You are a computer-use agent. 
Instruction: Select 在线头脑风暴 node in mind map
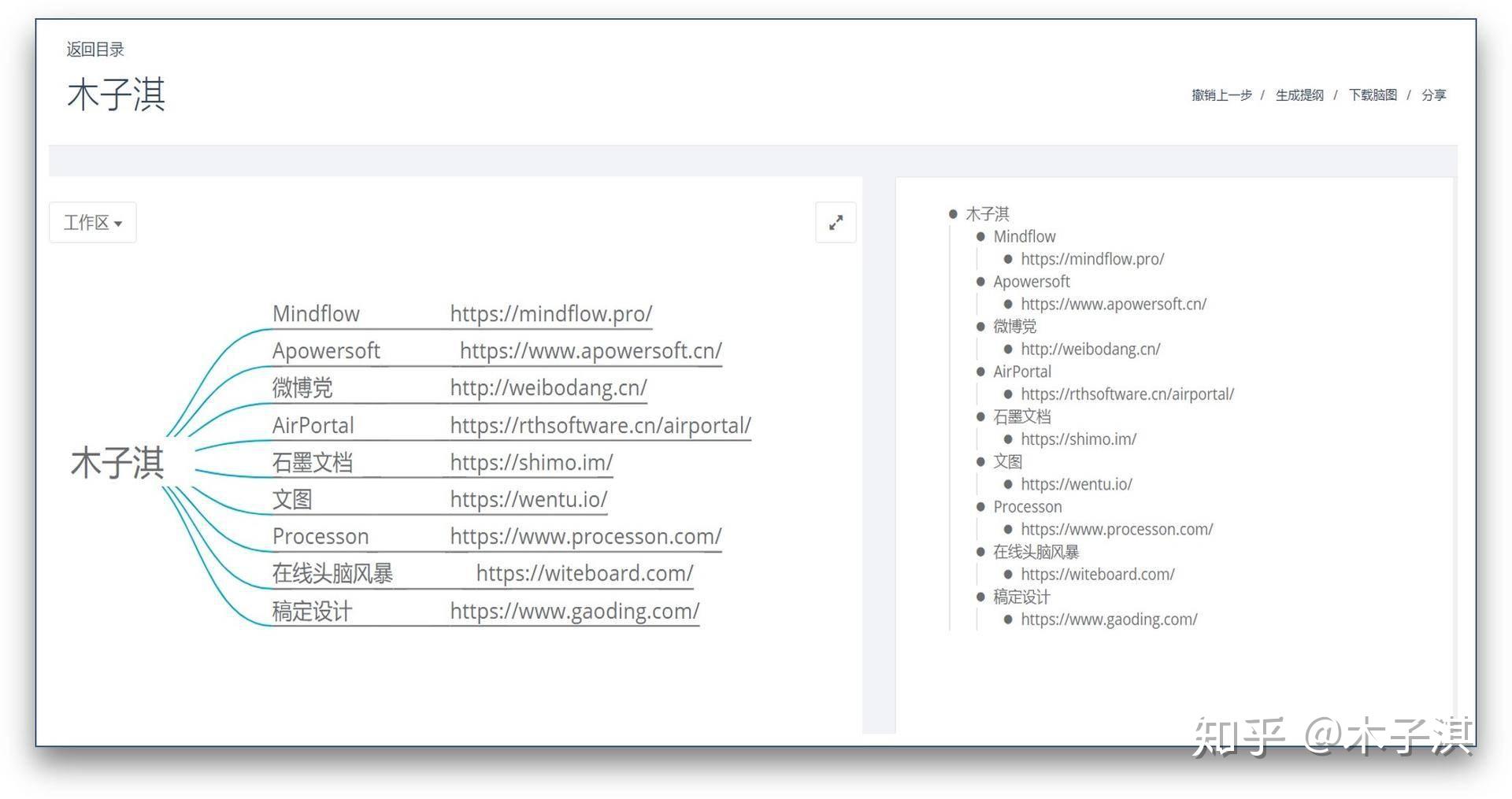(x=332, y=574)
